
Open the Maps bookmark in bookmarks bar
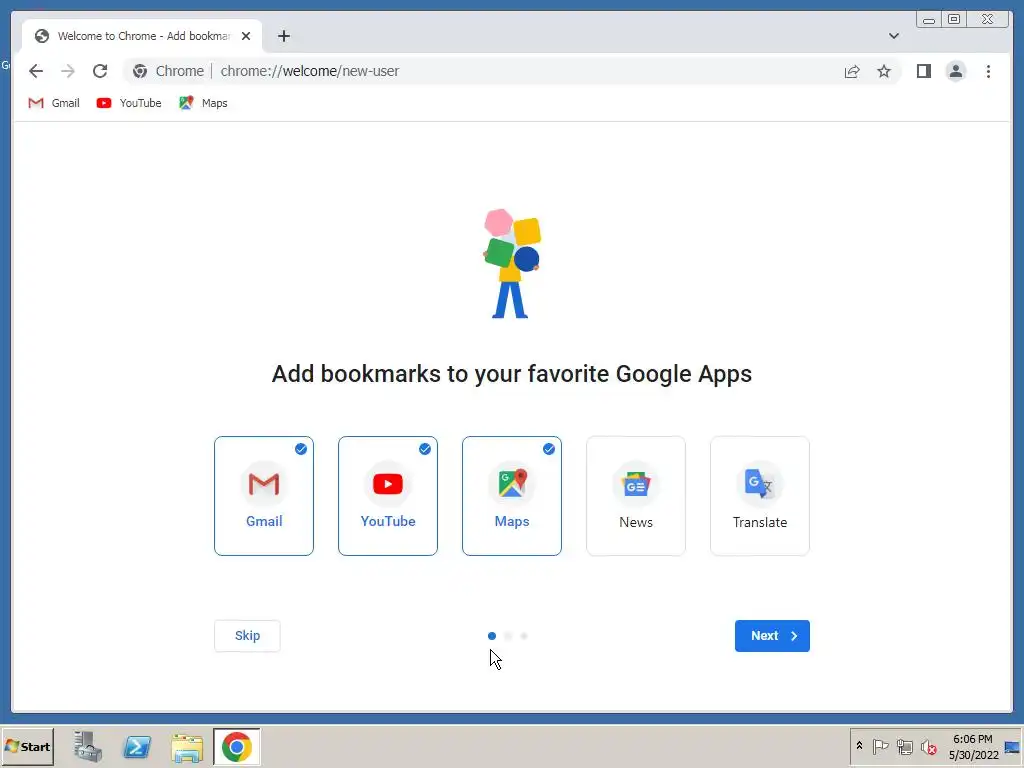(x=203, y=103)
